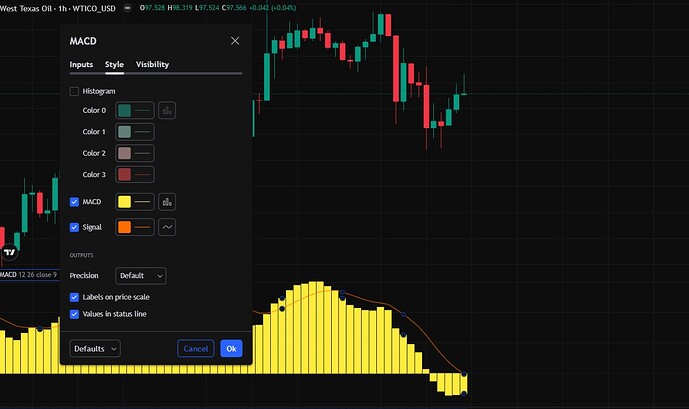Disable Labels on price scale

coord(74,297)
